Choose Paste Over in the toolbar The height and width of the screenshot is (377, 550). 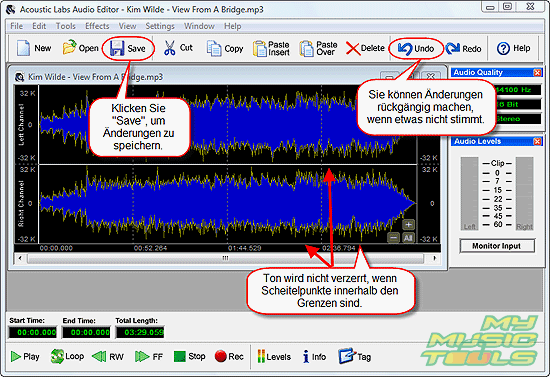pos(318,48)
